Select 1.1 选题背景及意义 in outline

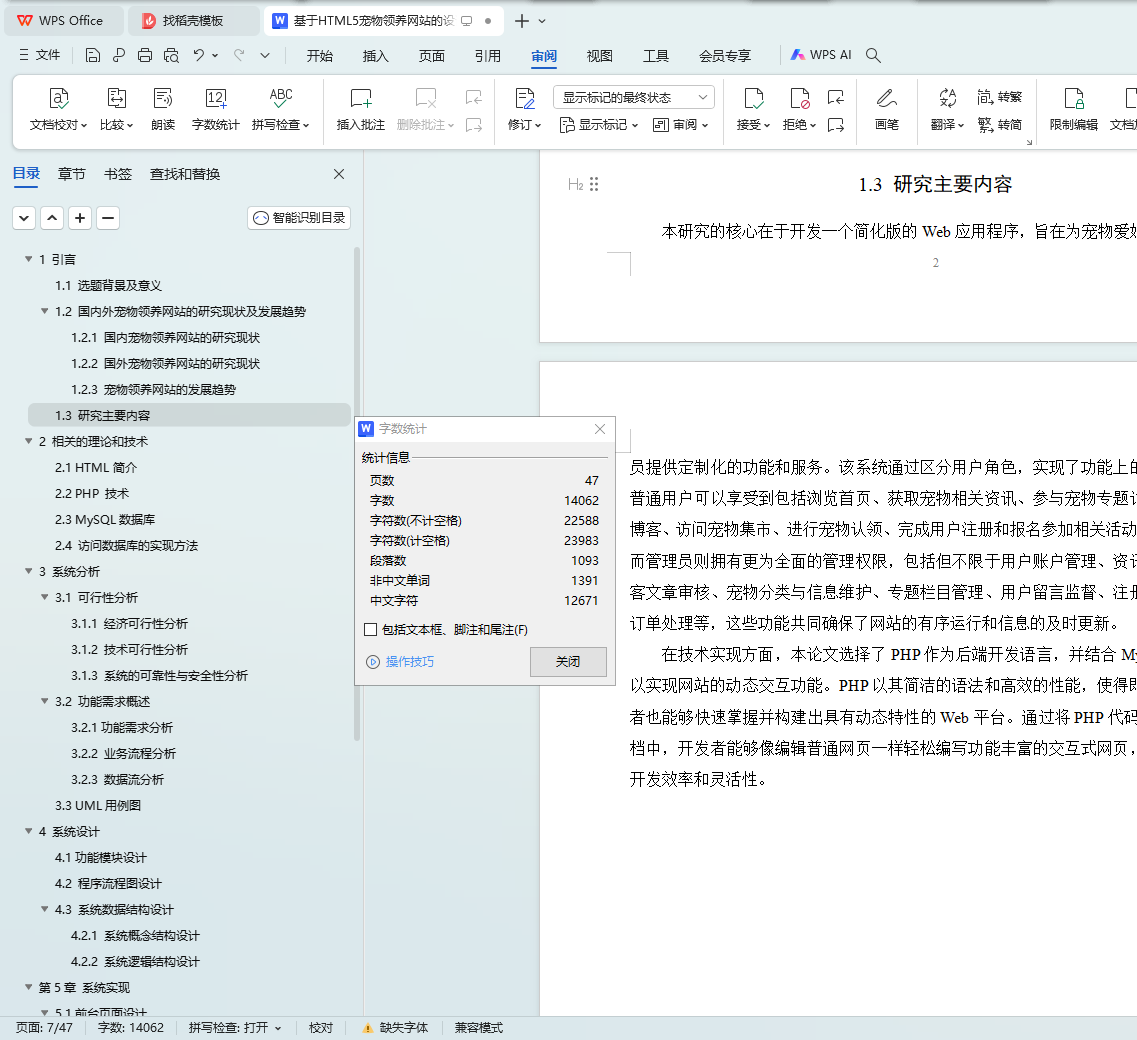point(108,285)
